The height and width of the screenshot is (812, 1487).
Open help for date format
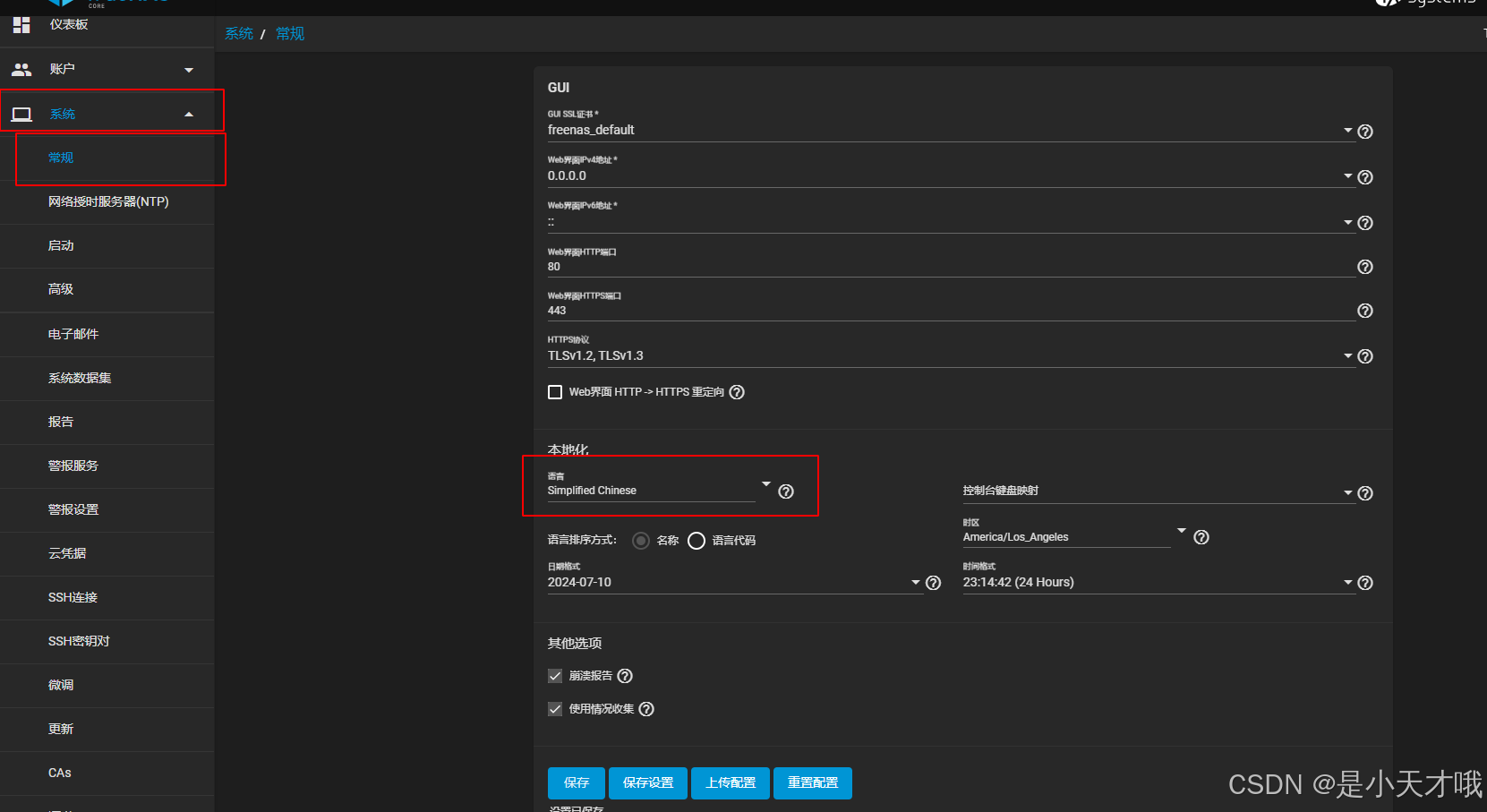(933, 583)
